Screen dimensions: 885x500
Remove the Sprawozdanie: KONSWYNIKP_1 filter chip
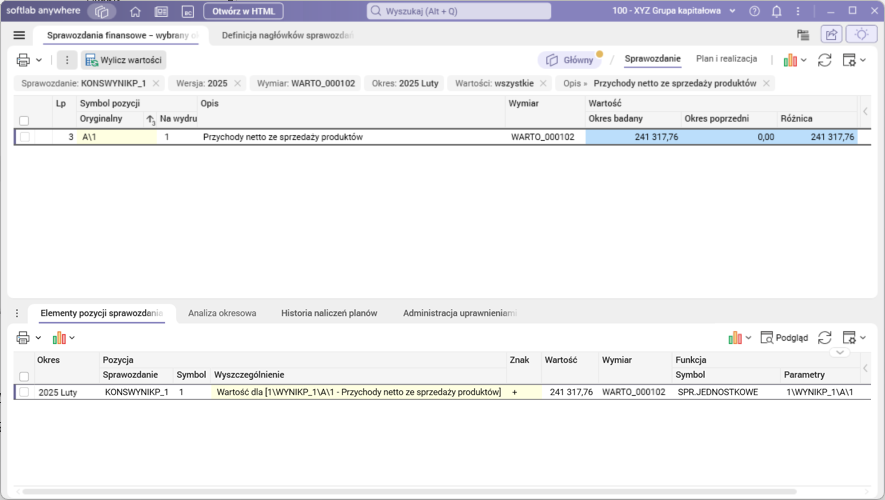[x=156, y=84]
